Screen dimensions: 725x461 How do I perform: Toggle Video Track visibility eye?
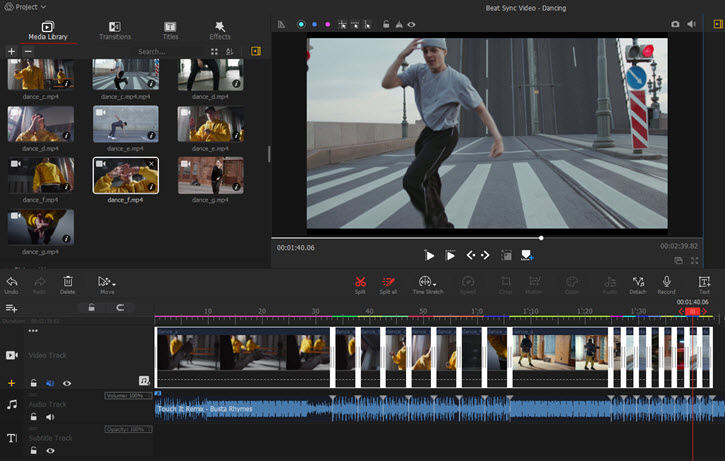pyautogui.click(x=67, y=382)
